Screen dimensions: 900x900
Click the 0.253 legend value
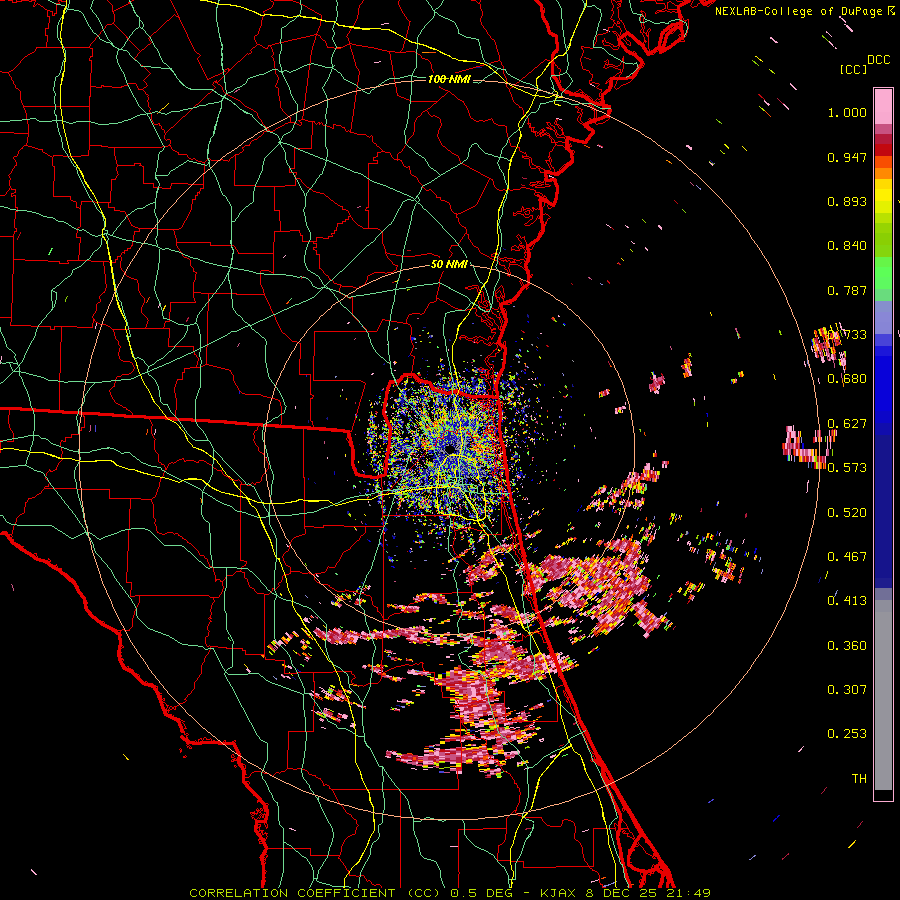[x=847, y=734]
